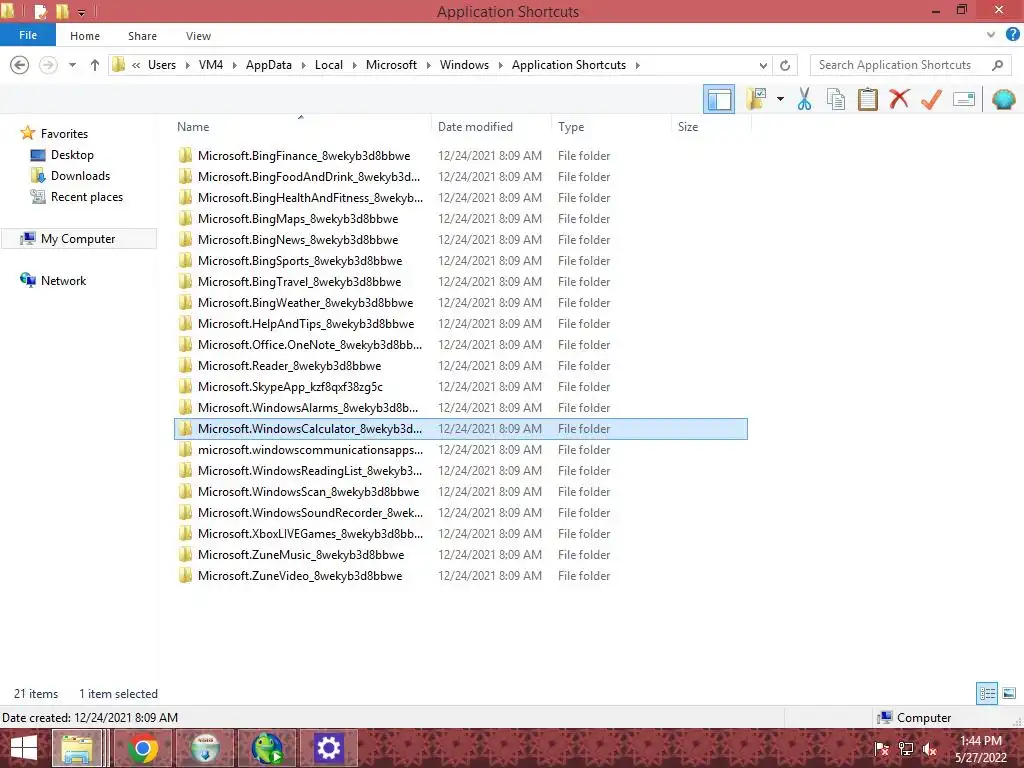
Task: Expand the folder options dropdown arrow
Action: pos(780,99)
